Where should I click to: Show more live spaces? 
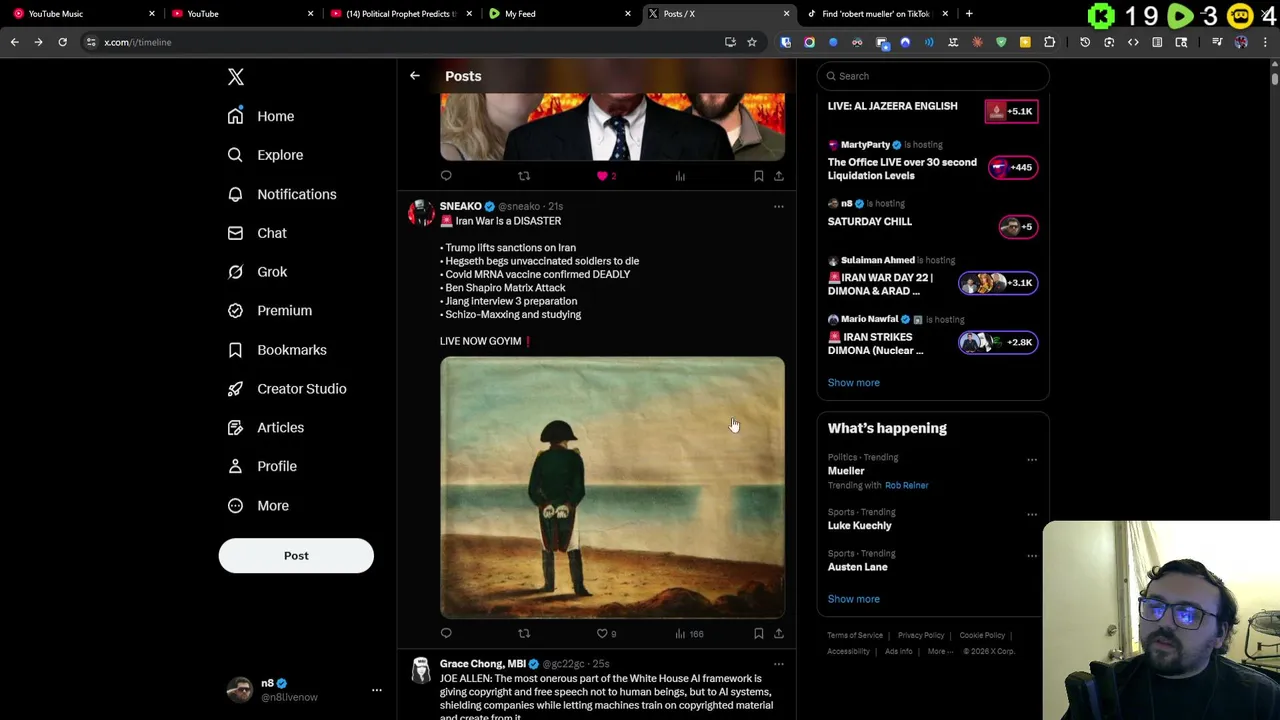pyautogui.click(x=853, y=383)
